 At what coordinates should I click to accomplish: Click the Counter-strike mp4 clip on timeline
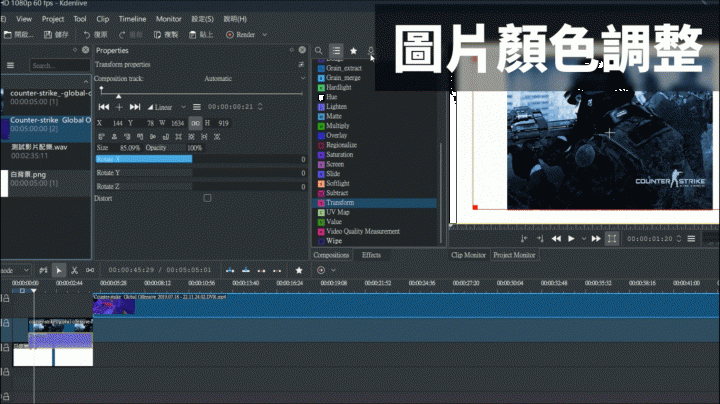click(x=406, y=305)
